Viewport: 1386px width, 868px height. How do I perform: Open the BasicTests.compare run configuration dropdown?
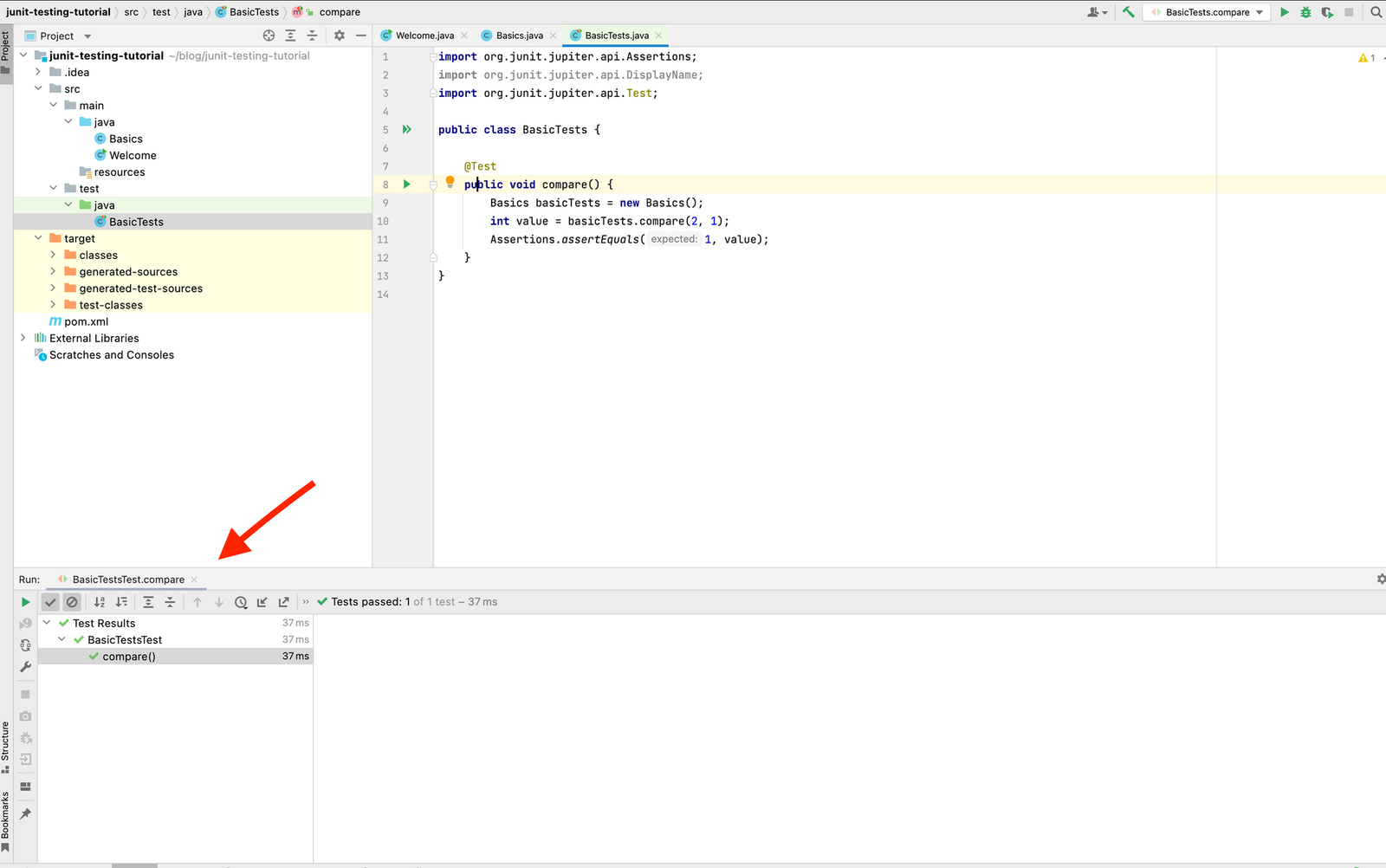click(x=1207, y=12)
